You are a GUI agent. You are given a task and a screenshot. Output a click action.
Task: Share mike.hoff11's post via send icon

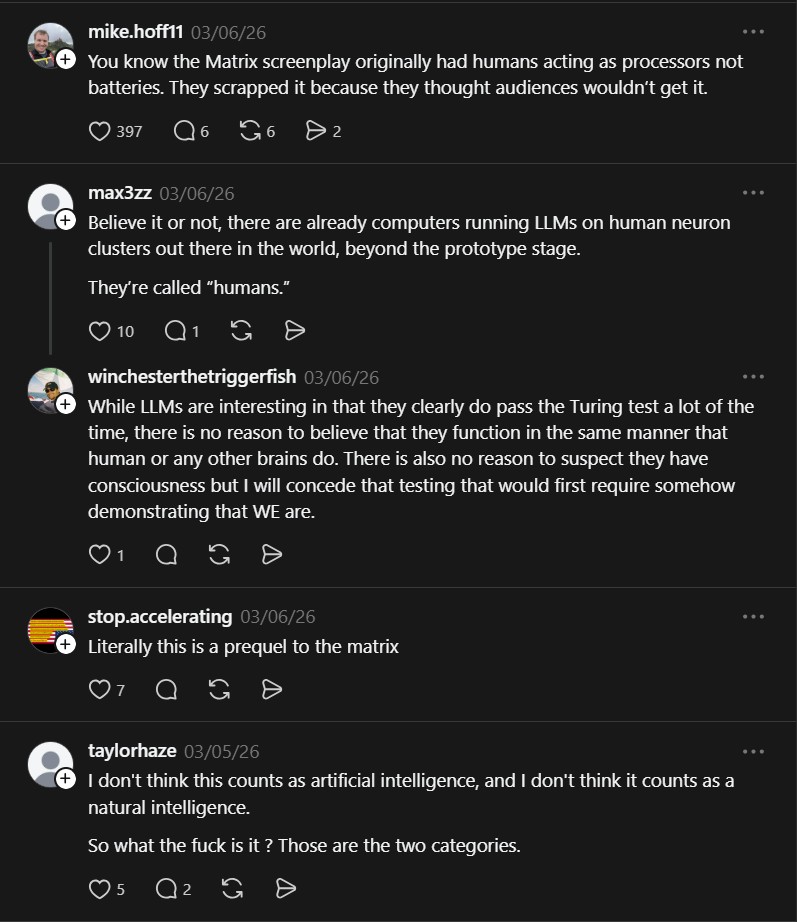click(x=316, y=131)
